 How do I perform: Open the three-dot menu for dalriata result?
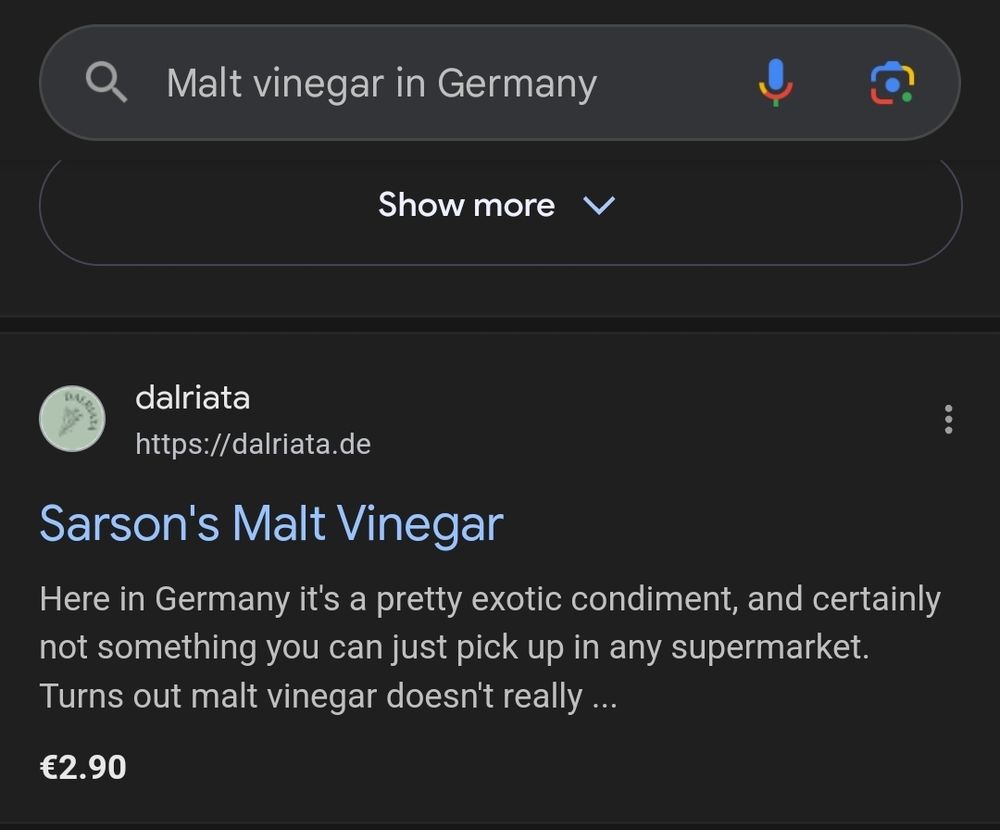click(948, 419)
